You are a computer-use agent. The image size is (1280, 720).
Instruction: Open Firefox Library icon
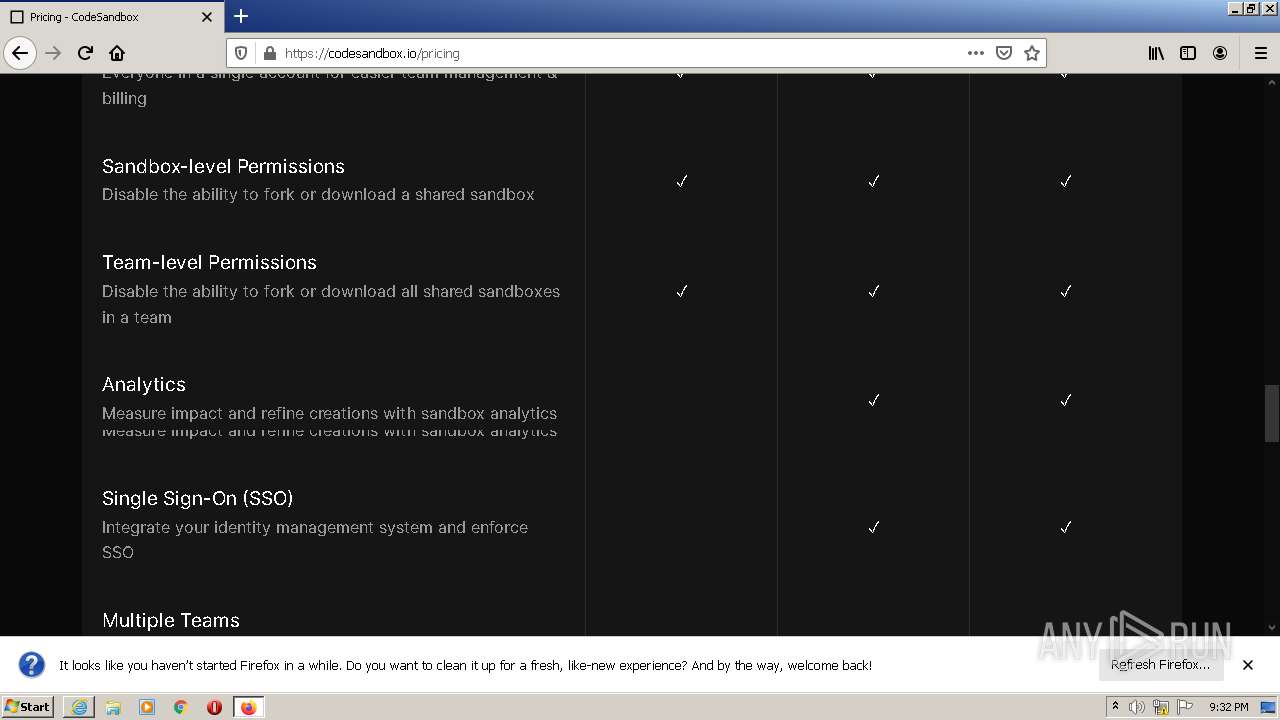pyautogui.click(x=1156, y=53)
